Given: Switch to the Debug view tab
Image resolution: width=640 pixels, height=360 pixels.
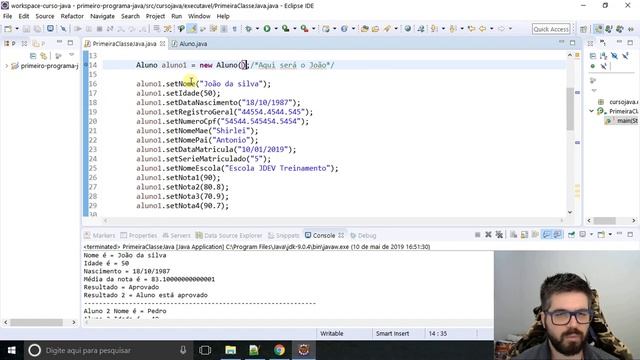Looking at the screenshot, I should click(x=363, y=236).
